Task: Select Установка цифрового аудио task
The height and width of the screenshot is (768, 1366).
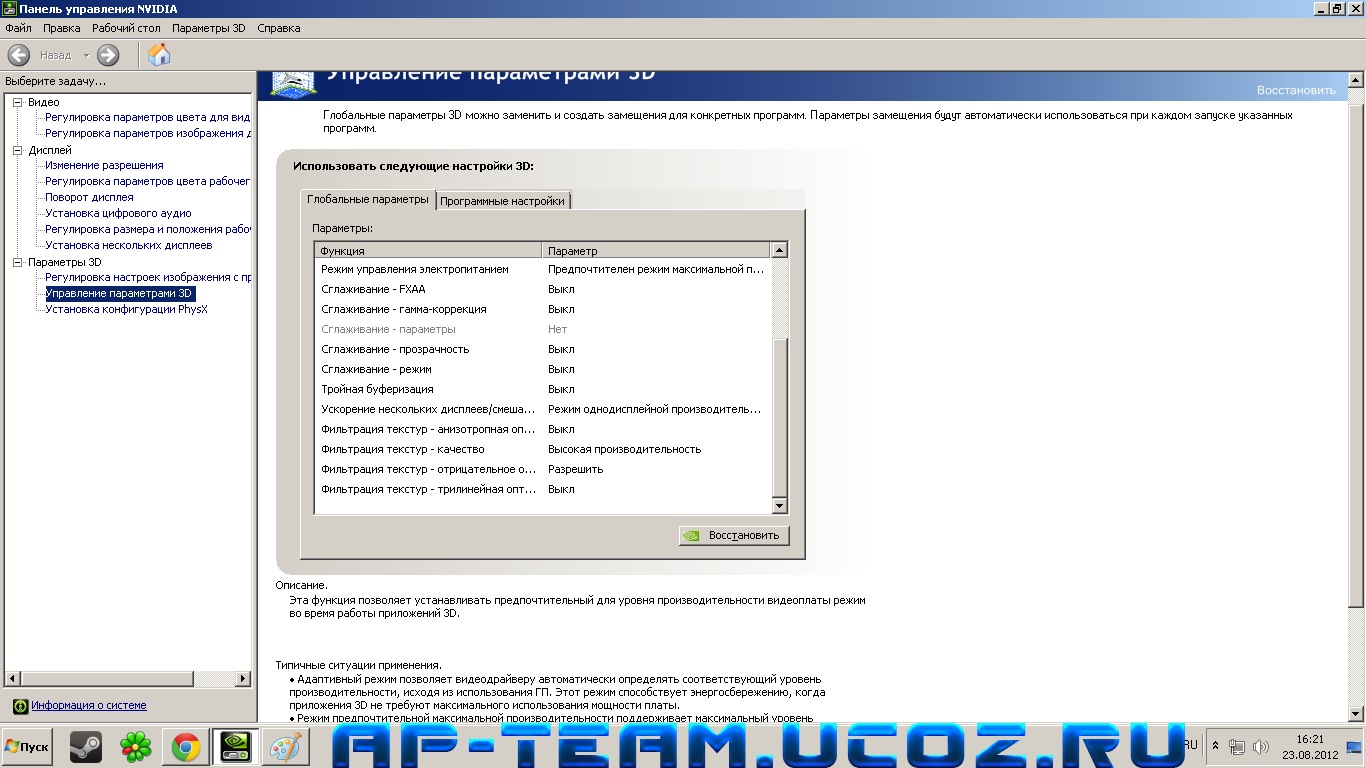Action: 118,213
